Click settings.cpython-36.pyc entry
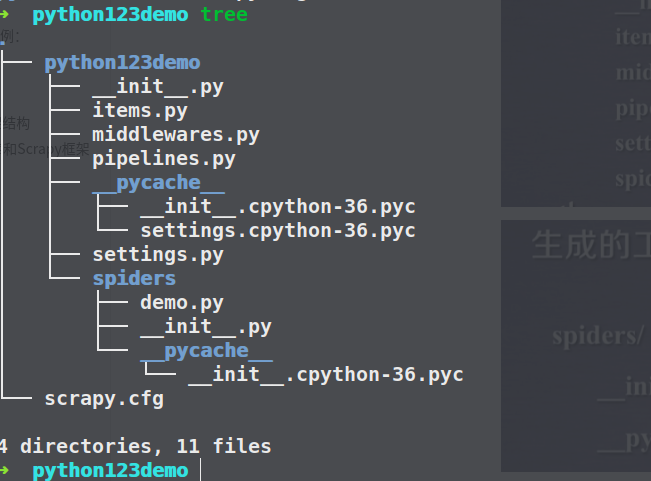Viewport: 651px width, 481px height. click(x=278, y=231)
